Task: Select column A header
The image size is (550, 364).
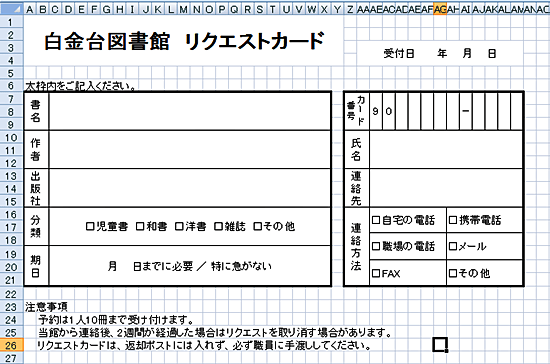Action: (x=30, y=9)
